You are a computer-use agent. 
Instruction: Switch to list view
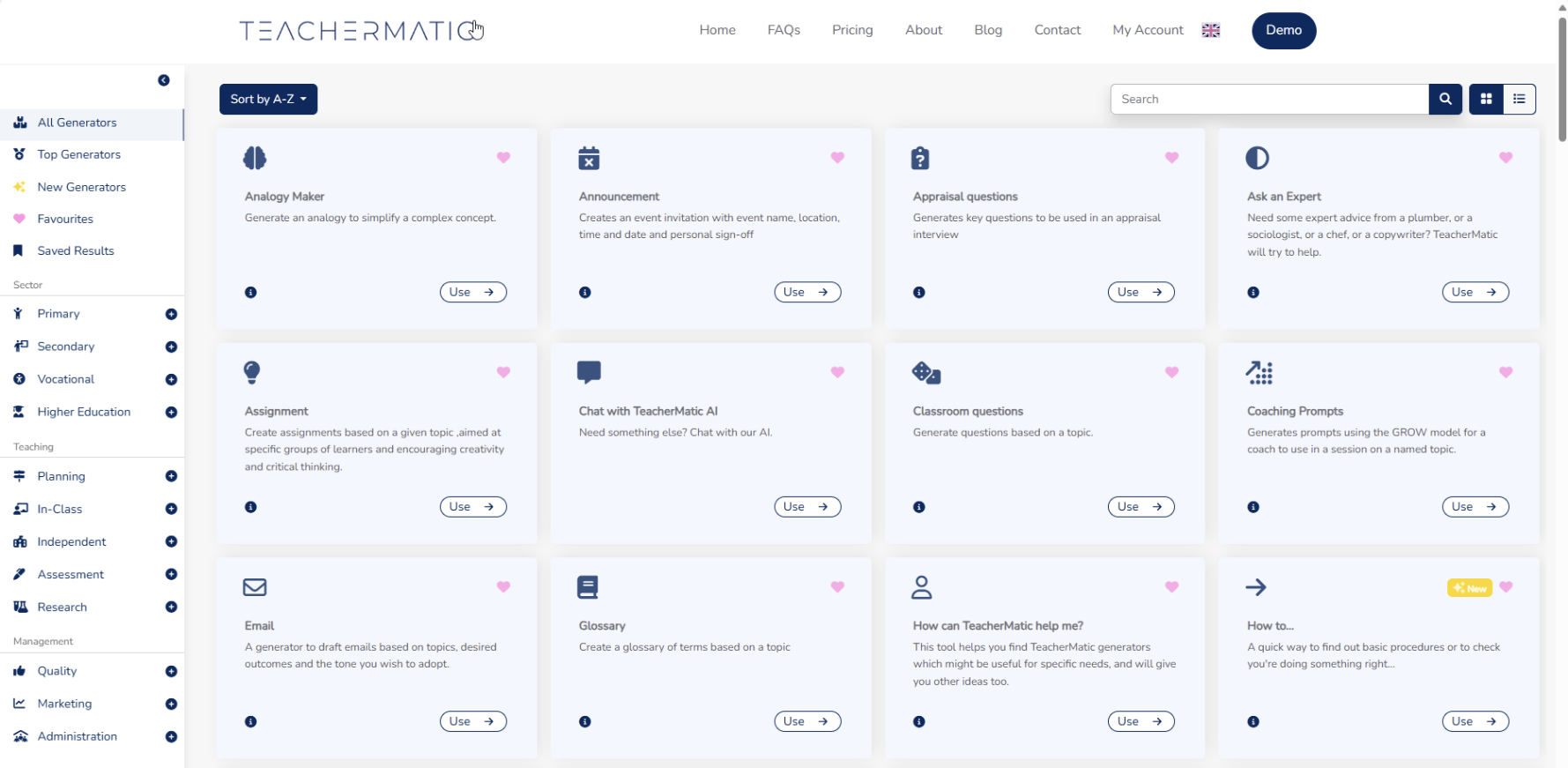click(x=1520, y=99)
